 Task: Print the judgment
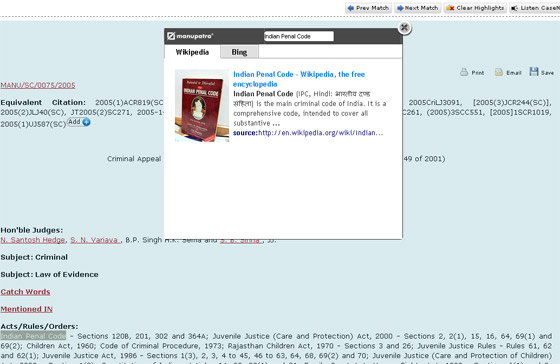point(472,72)
